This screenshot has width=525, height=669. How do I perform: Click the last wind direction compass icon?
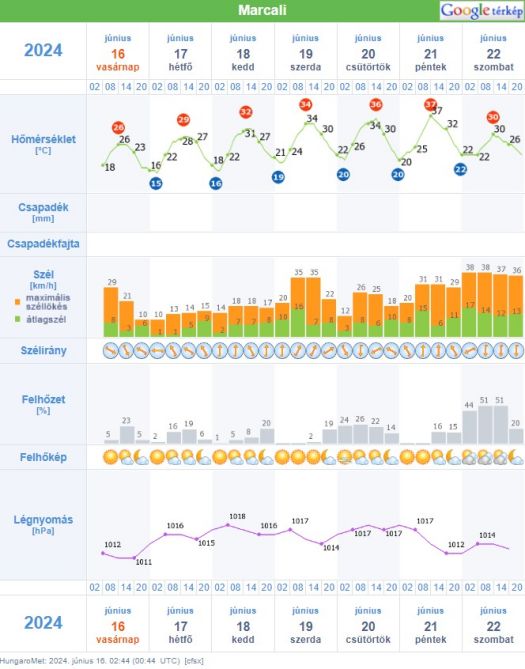(x=517, y=351)
